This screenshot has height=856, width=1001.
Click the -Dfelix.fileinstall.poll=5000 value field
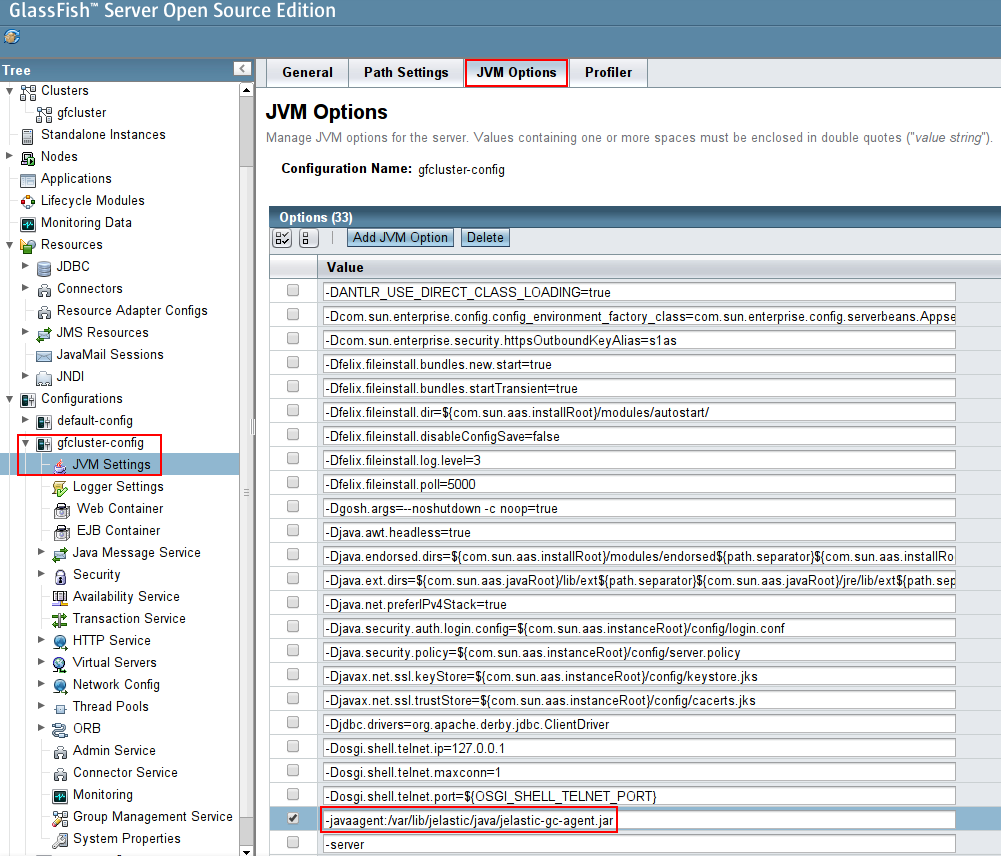click(x=638, y=484)
